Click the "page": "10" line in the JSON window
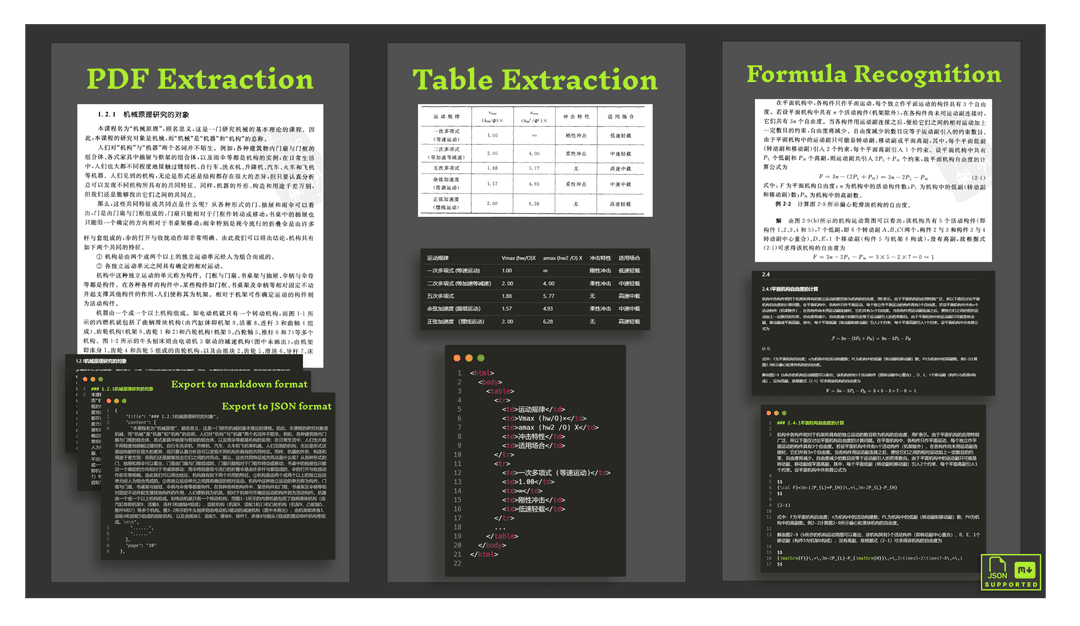 click(x=139, y=545)
